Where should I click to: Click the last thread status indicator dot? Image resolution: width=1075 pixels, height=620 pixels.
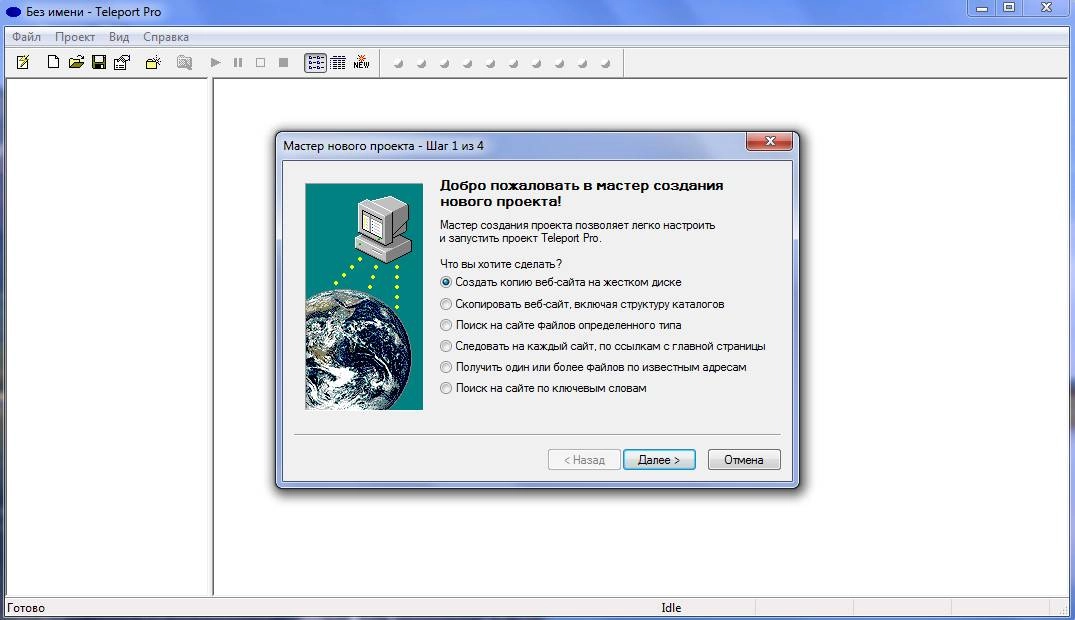pyautogui.click(x=605, y=64)
